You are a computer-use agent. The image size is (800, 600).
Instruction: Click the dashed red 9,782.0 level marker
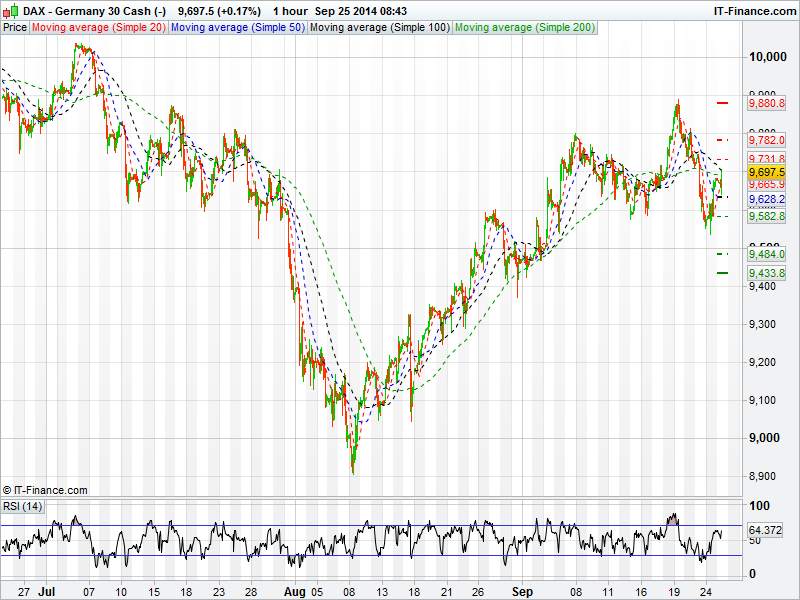point(723,139)
